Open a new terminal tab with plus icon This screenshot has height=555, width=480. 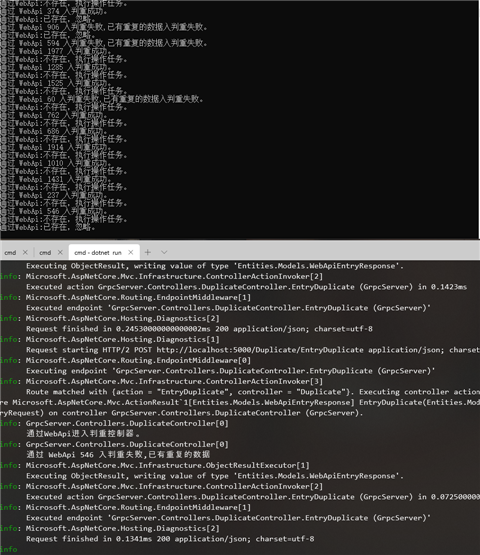[x=148, y=252]
